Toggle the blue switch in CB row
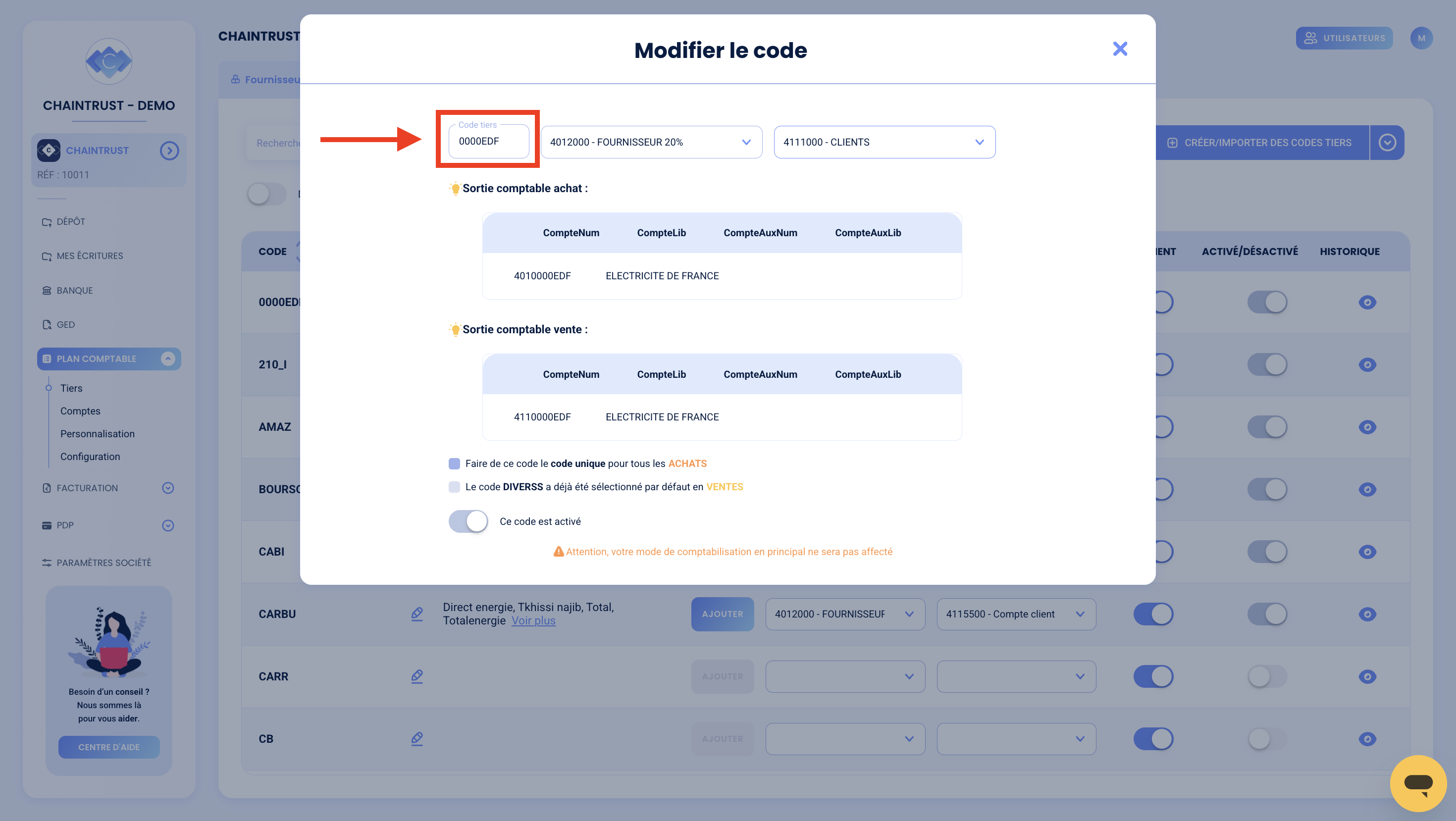Screen dimensions: 1456x821 coord(1153,738)
